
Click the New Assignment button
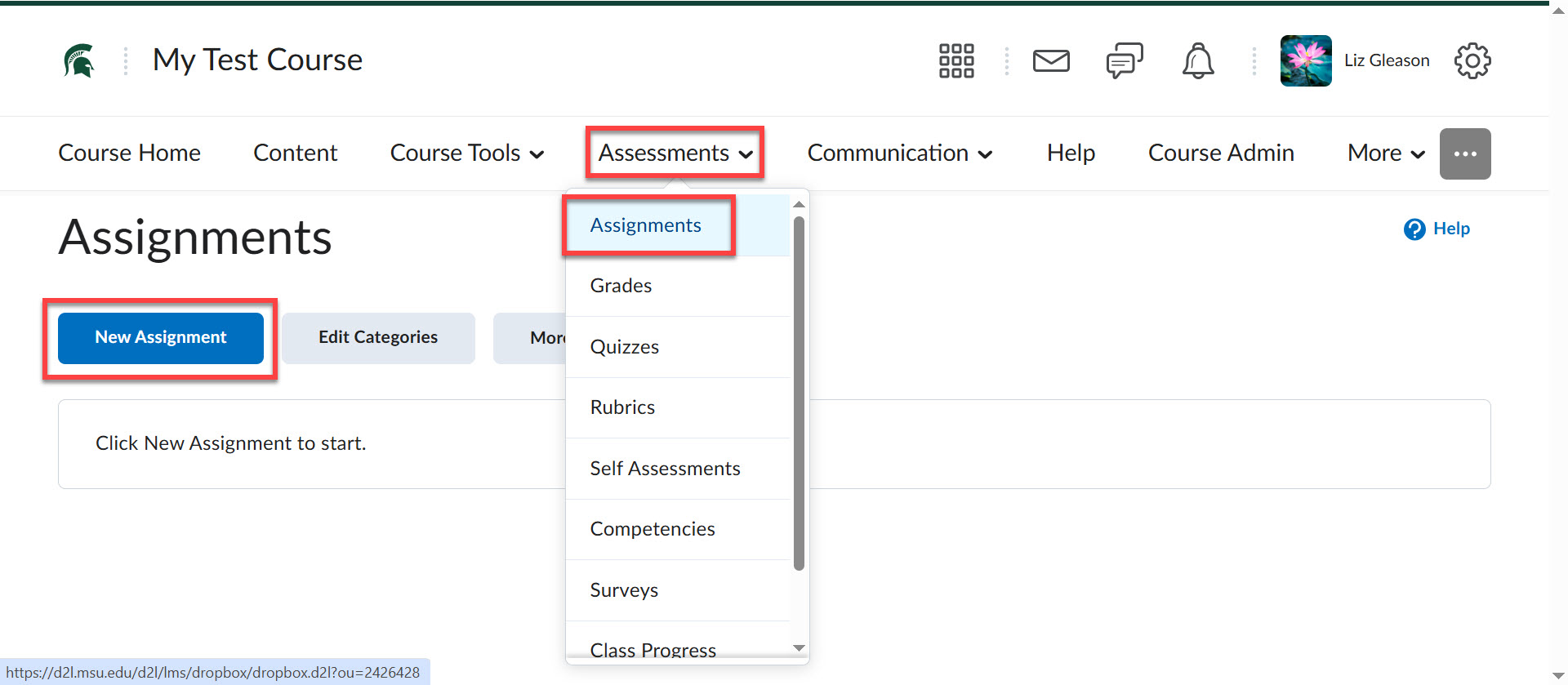pyautogui.click(x=161, y=338)
